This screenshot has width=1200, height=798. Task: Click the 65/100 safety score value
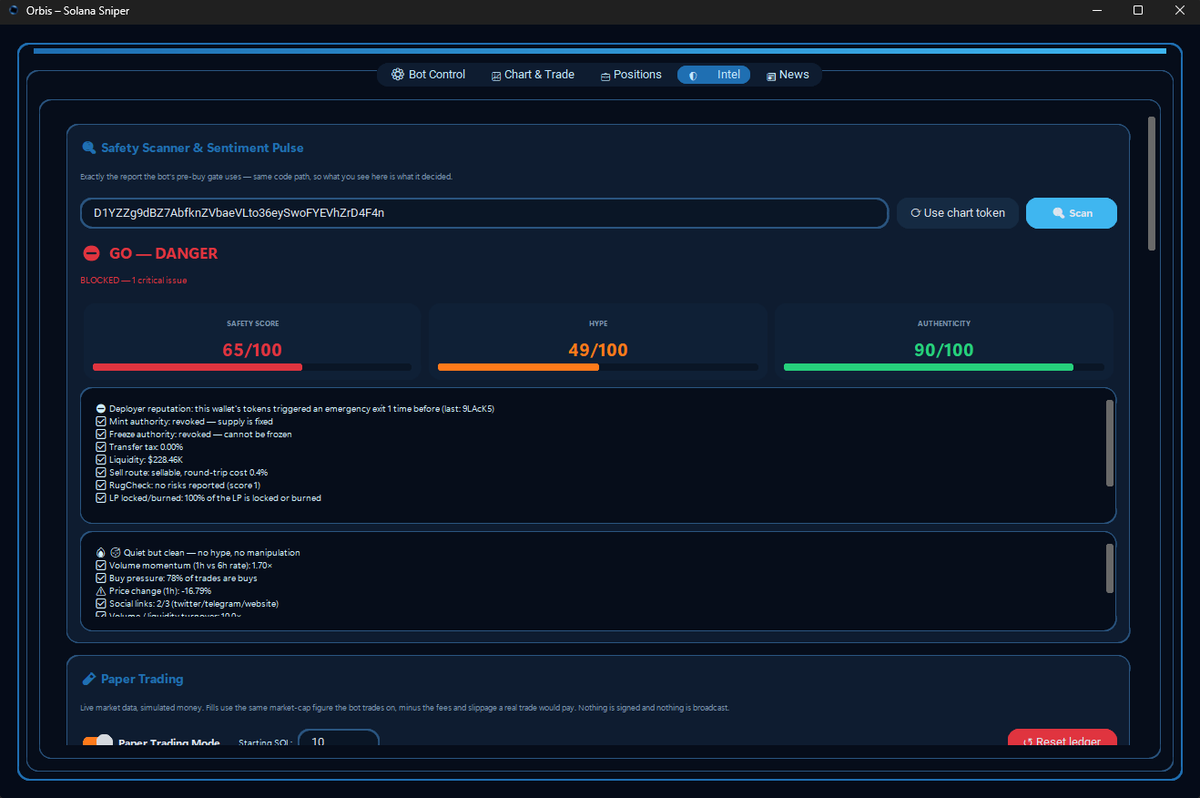252,350
